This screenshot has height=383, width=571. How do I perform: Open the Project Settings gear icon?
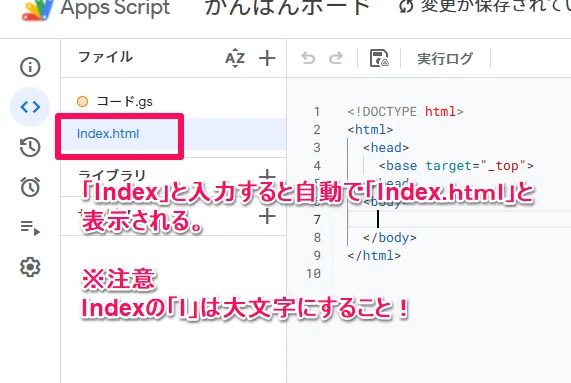[x=30, y=267]
